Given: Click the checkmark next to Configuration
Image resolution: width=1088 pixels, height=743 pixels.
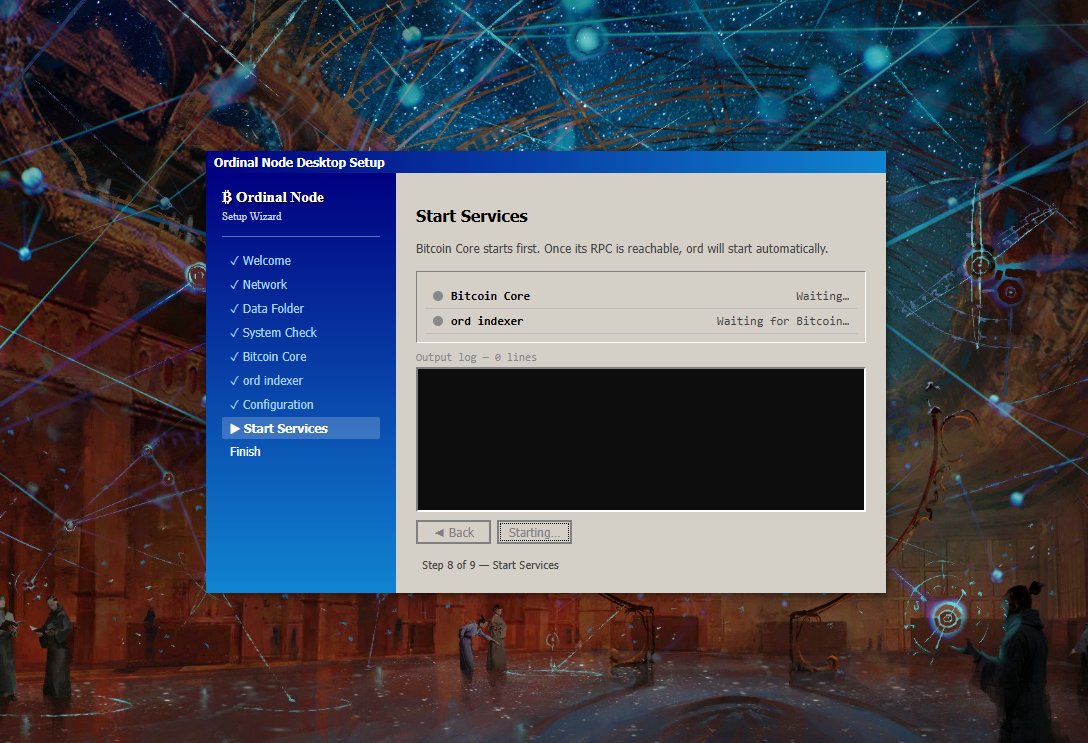Looking at the screenshot, I should click(x=234, y=404).
